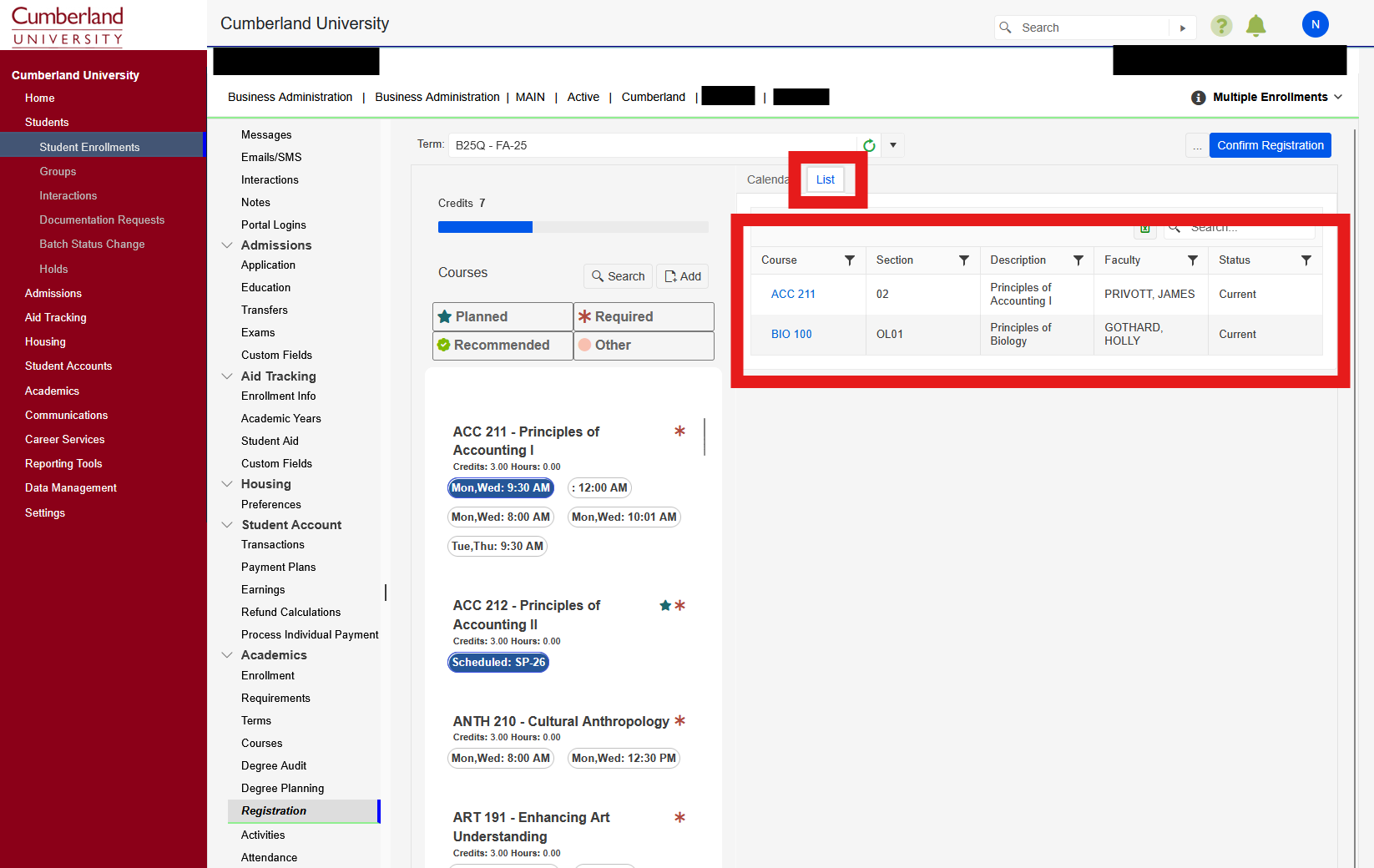Collapse the Aid Tracking section
The image size is (1374, 868).
(x=227, y=376)
